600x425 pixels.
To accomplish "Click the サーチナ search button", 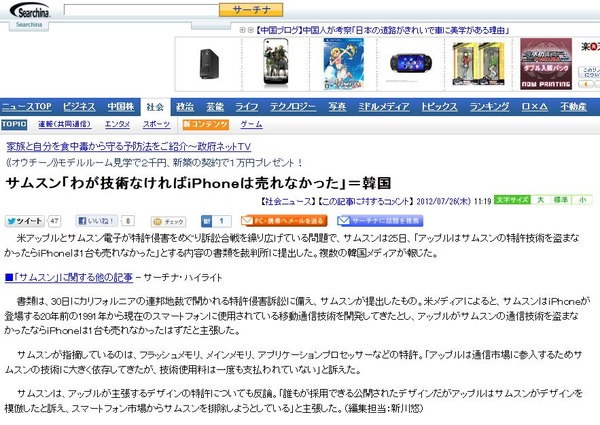I will click(251, 10).
